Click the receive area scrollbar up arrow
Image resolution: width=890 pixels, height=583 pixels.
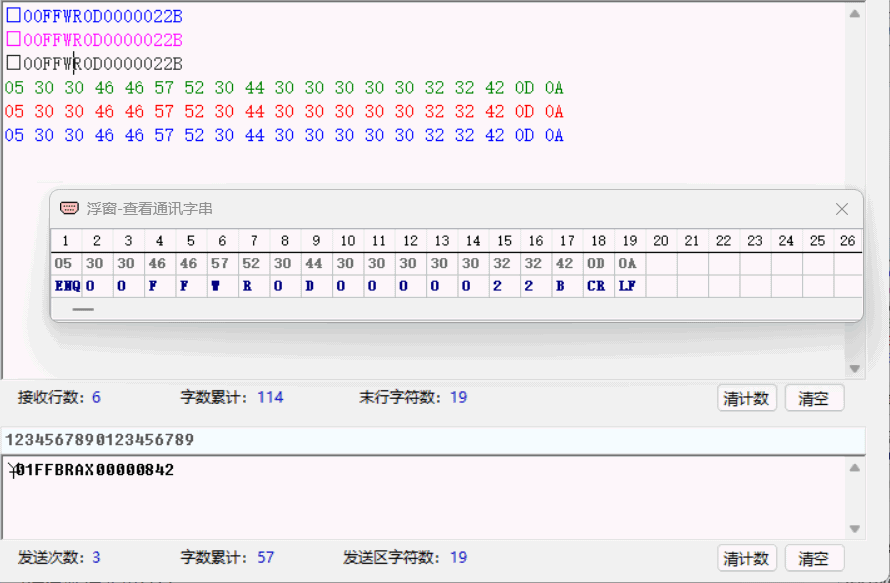[854, 14]
